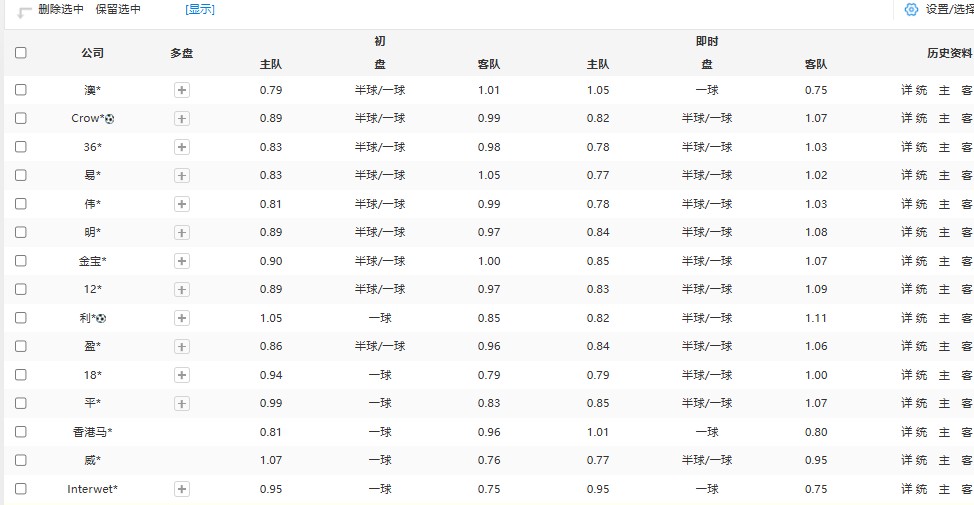The width and height of the screenshot is (974, 505).
Task: Expand multi-handicap plus for 澳* row
Action: tap(182, 90)
